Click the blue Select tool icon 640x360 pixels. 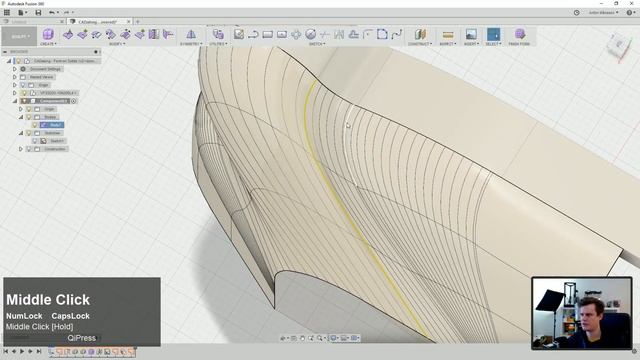click(x=493, y=34)
